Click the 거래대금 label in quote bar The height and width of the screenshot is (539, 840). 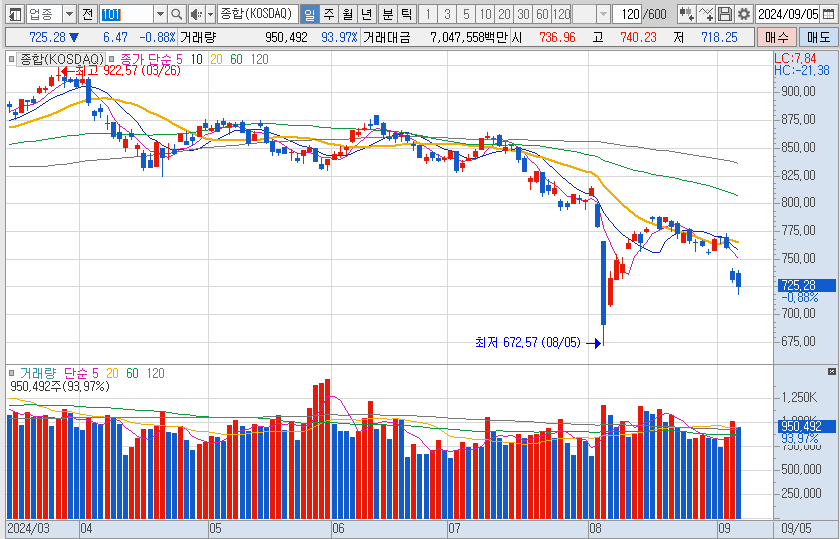[x=387, y=38]
